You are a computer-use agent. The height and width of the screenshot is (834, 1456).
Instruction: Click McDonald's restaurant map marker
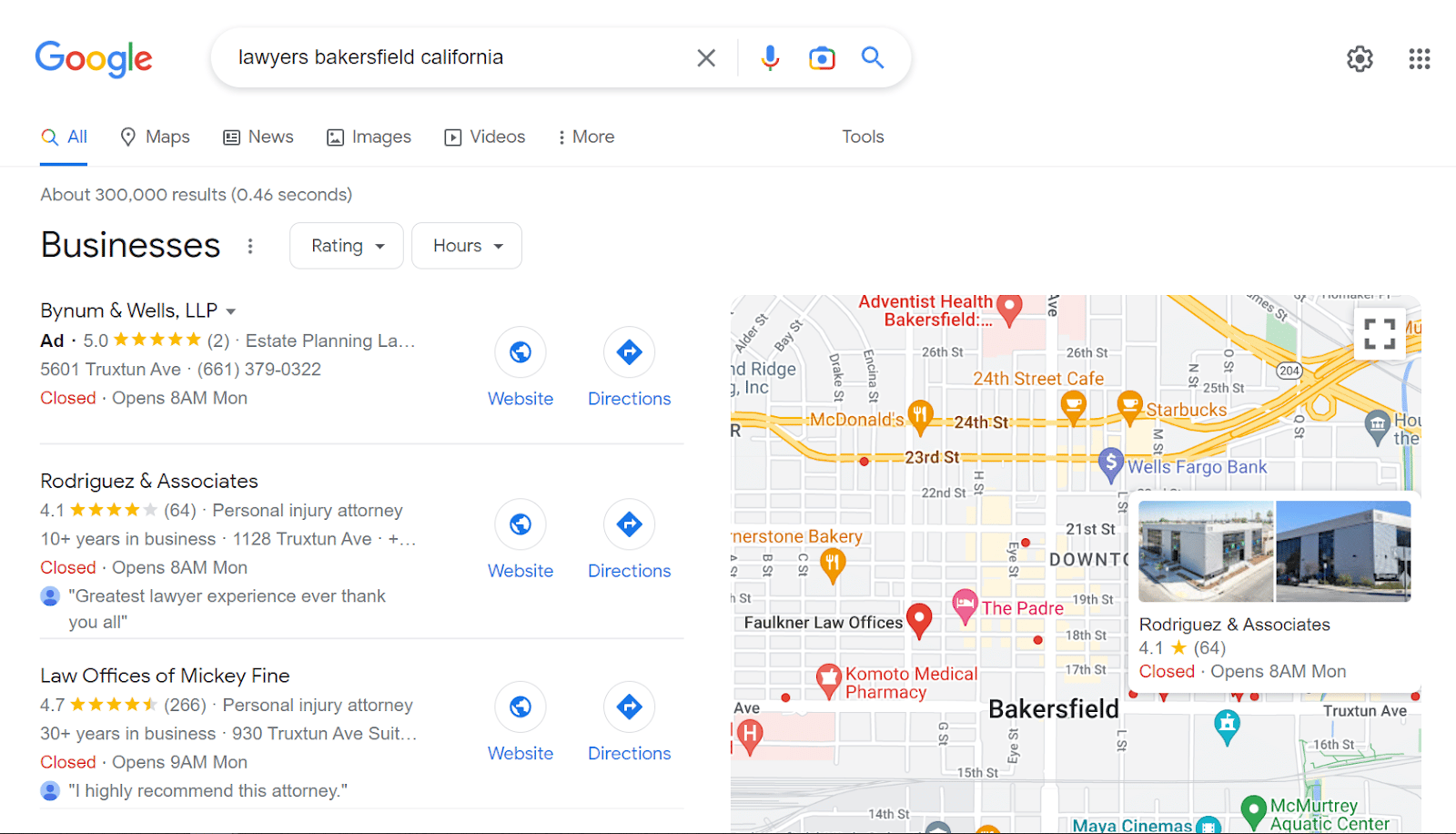tap(920, 418)
